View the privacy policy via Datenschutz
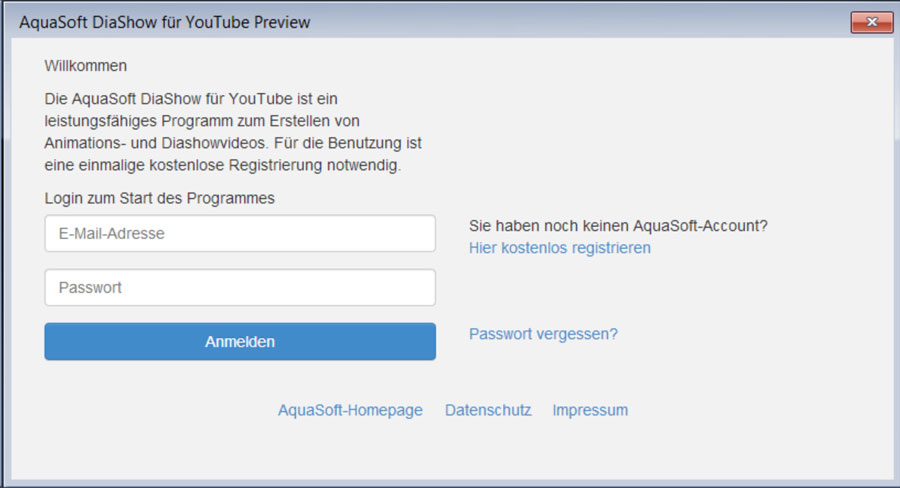This screenshot has height=488, width=900. pyautogui.click(x=488, y=410)
